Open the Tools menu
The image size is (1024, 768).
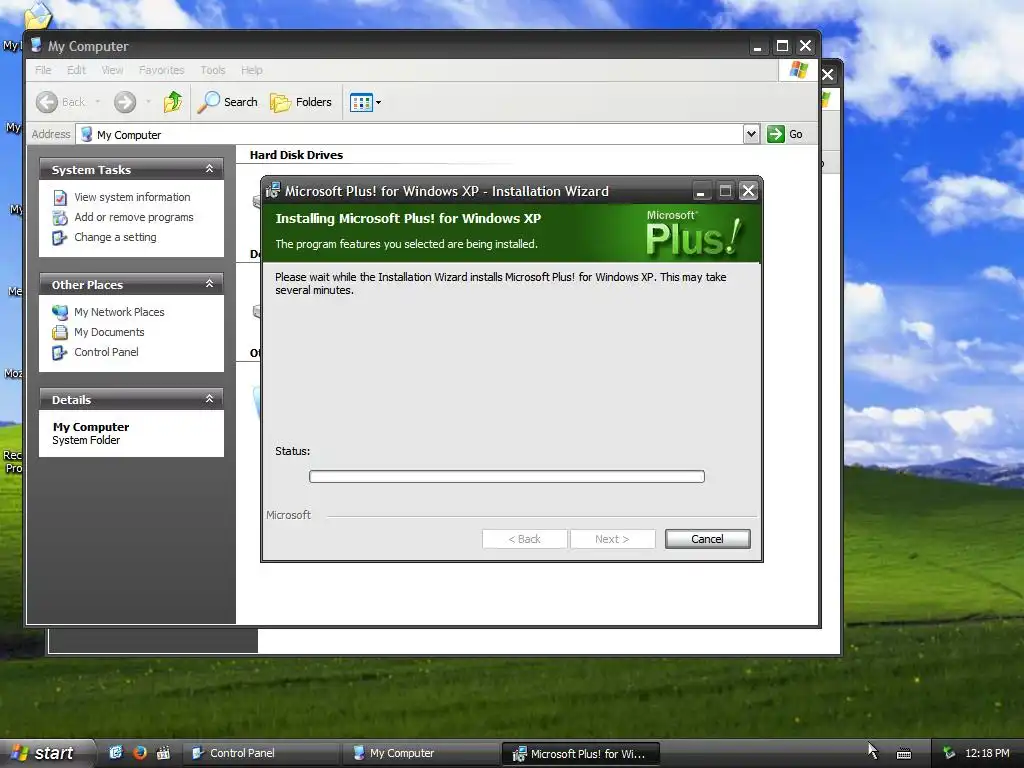(x=213, y=70)
